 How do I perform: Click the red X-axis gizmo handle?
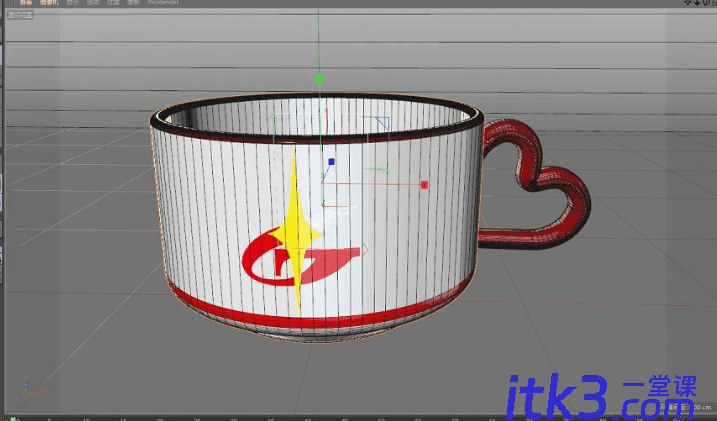424,185
